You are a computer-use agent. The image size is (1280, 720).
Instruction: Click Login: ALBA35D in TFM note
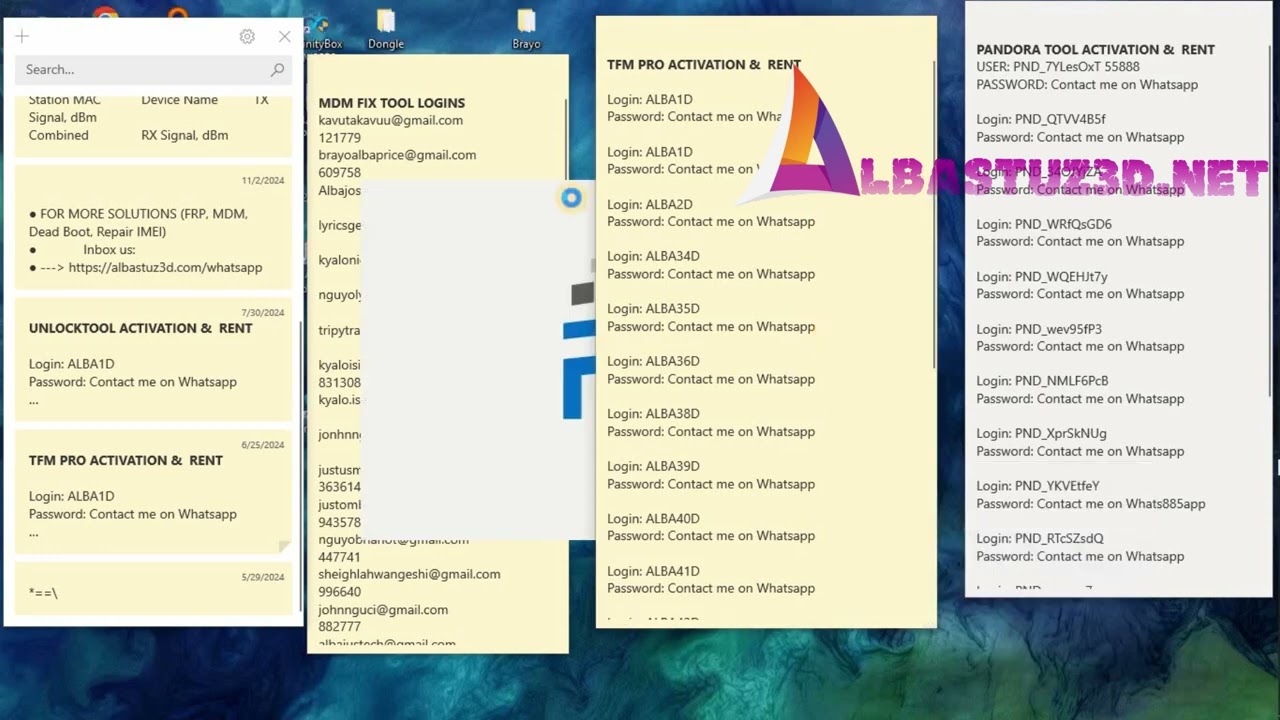coord(653,309)
